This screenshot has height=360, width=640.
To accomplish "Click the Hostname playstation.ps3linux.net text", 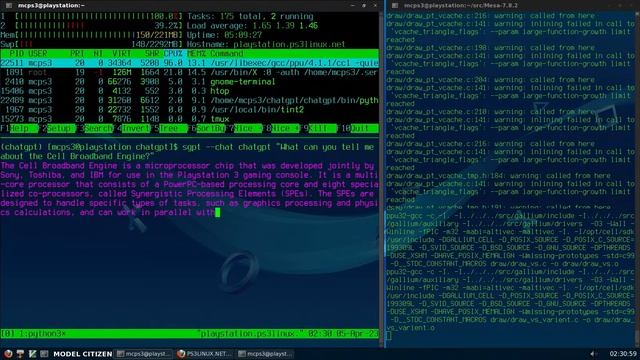I will [266, 44].
